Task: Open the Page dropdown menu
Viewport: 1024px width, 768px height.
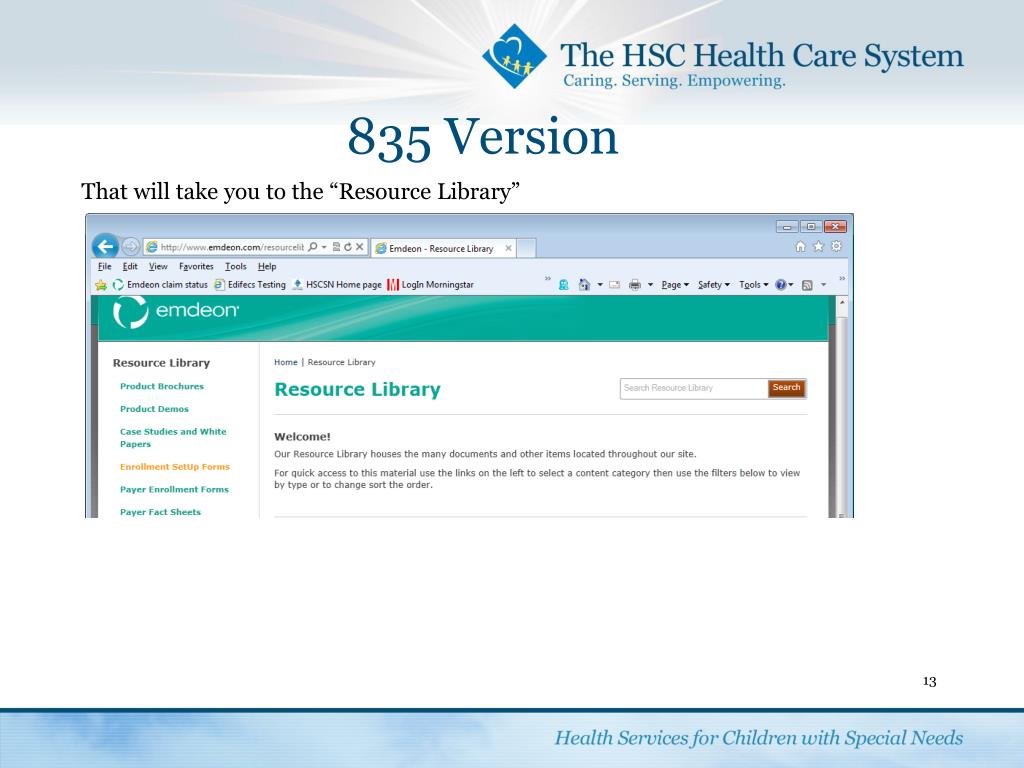Action: [x=675, y=285]
